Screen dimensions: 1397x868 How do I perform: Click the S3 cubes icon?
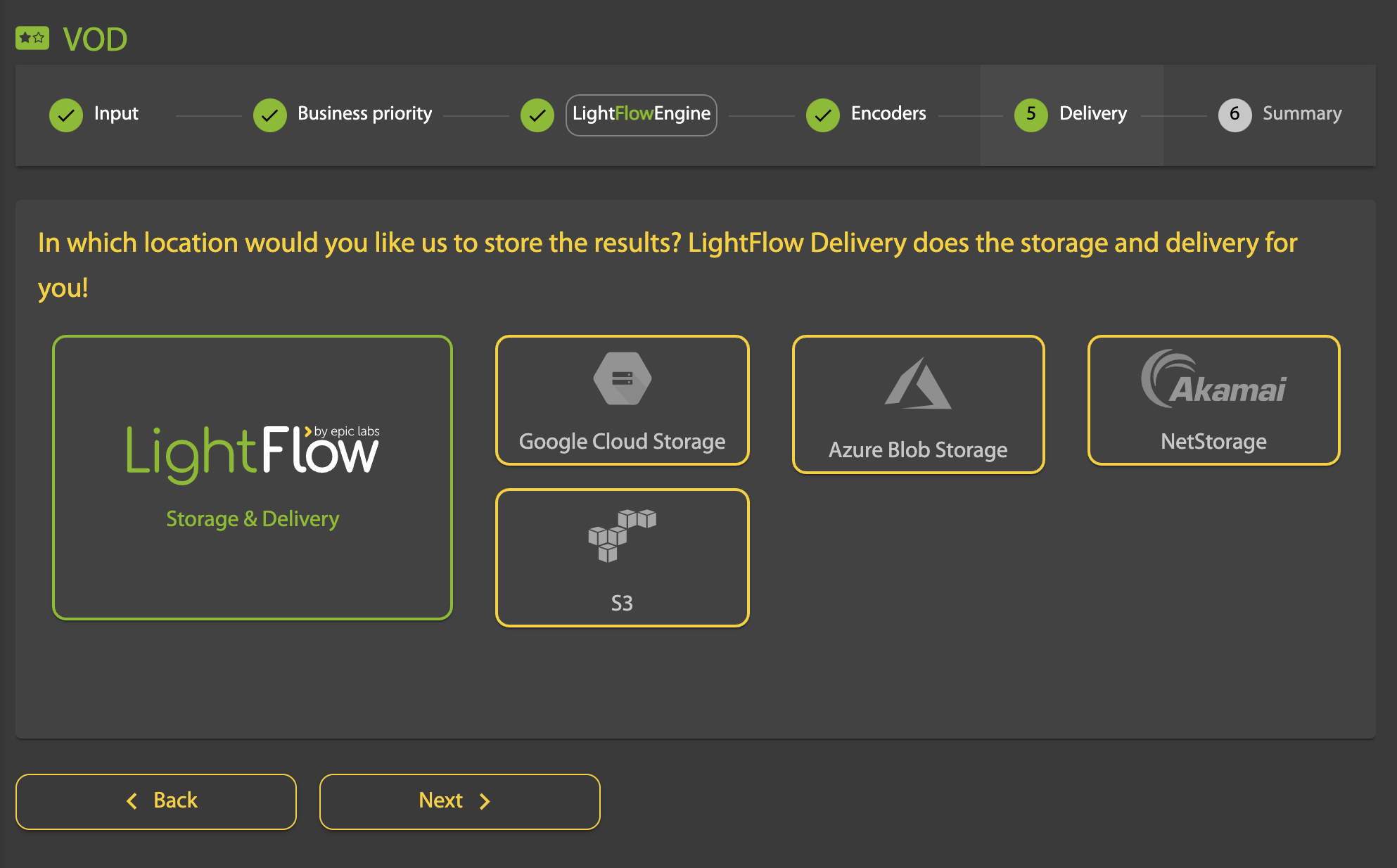tap(622, 535)
